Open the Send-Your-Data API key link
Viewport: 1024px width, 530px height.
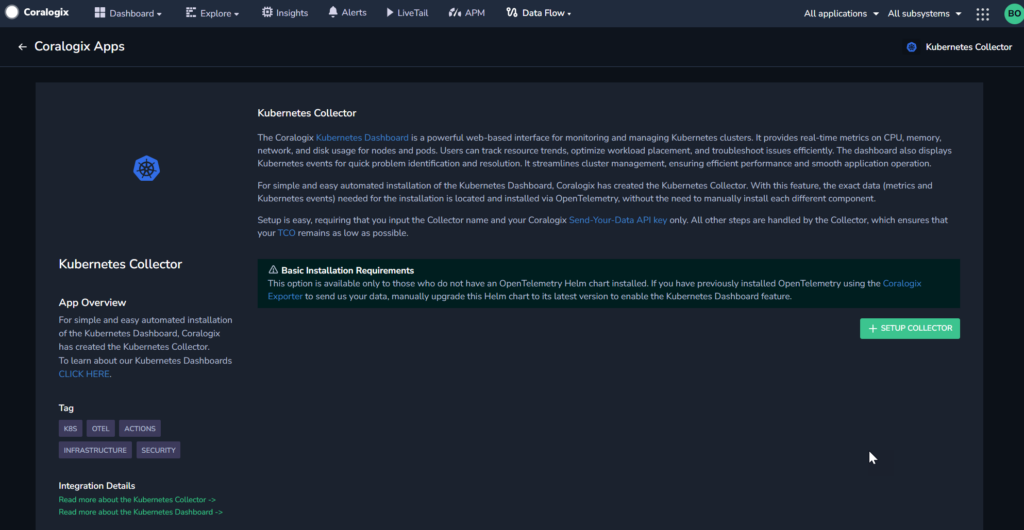[618, 221]
